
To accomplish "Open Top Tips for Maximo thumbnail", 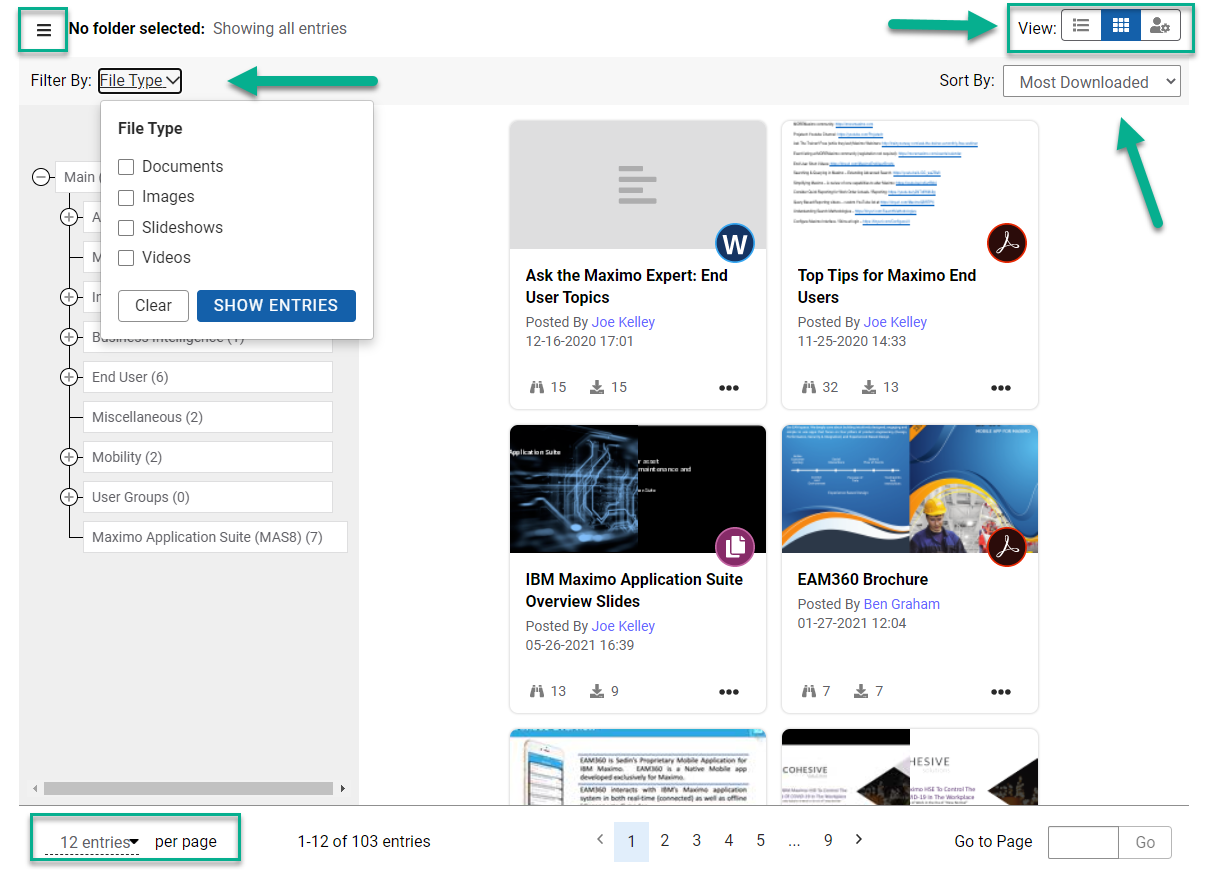I will pyautogui.click(x=910, y=185).
